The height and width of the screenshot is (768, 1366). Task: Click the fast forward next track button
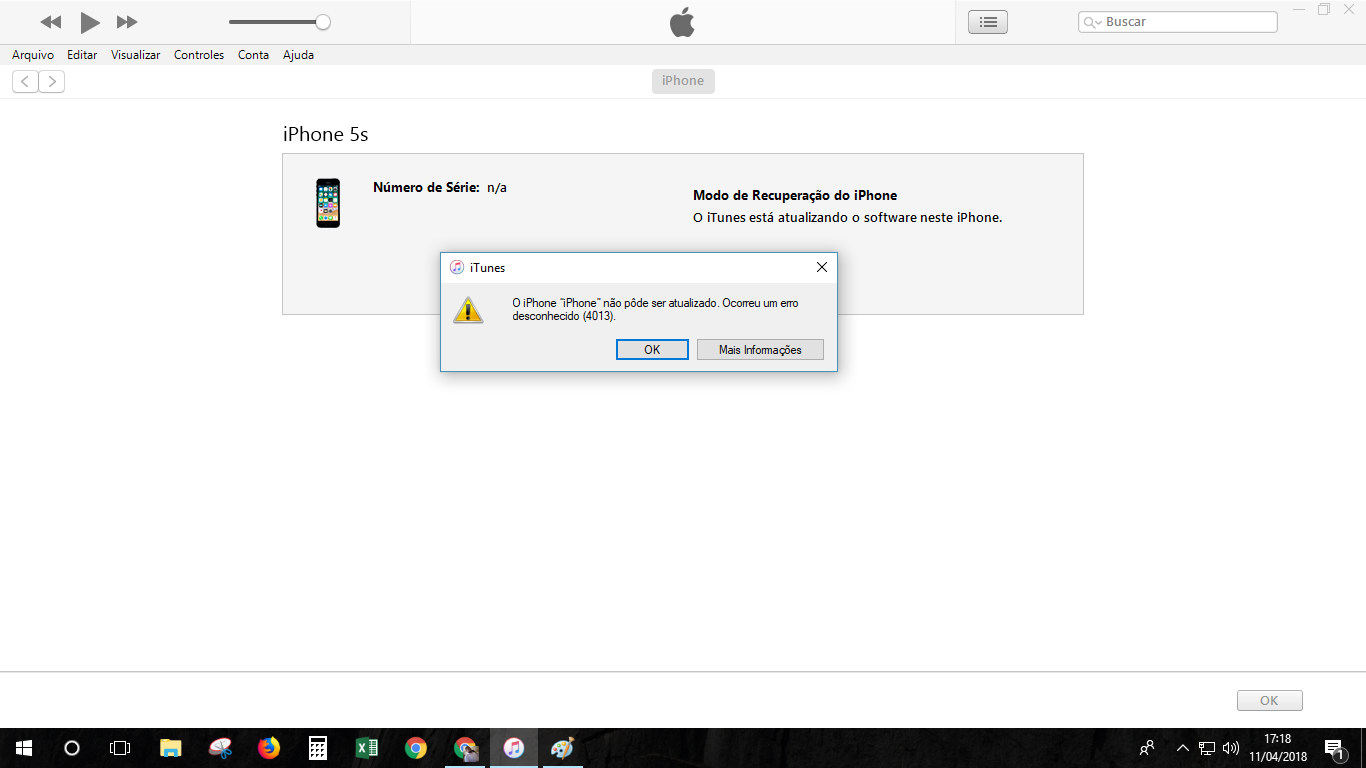tap(127, 22)
